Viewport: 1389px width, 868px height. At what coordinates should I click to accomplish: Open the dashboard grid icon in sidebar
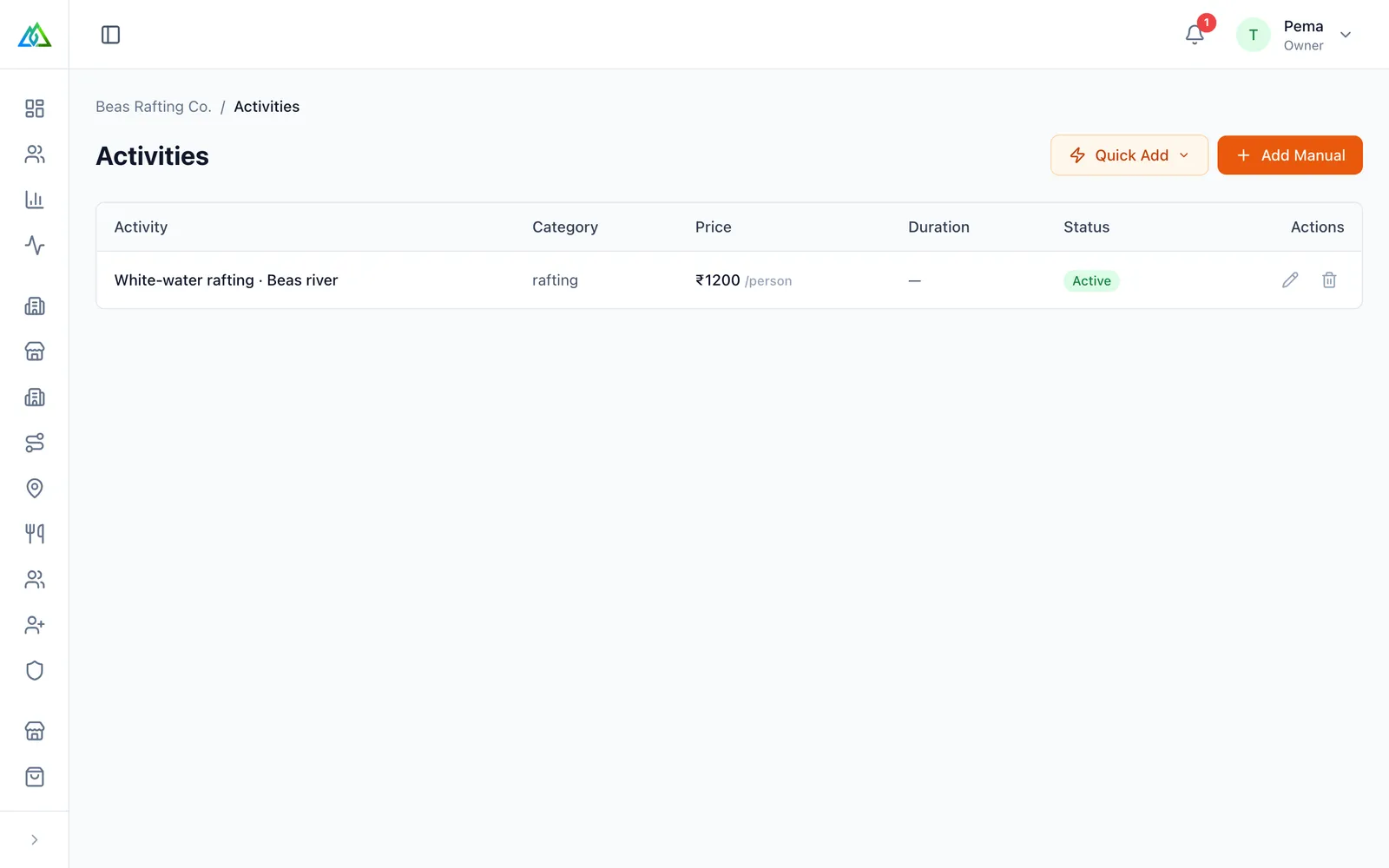[35, 108]
